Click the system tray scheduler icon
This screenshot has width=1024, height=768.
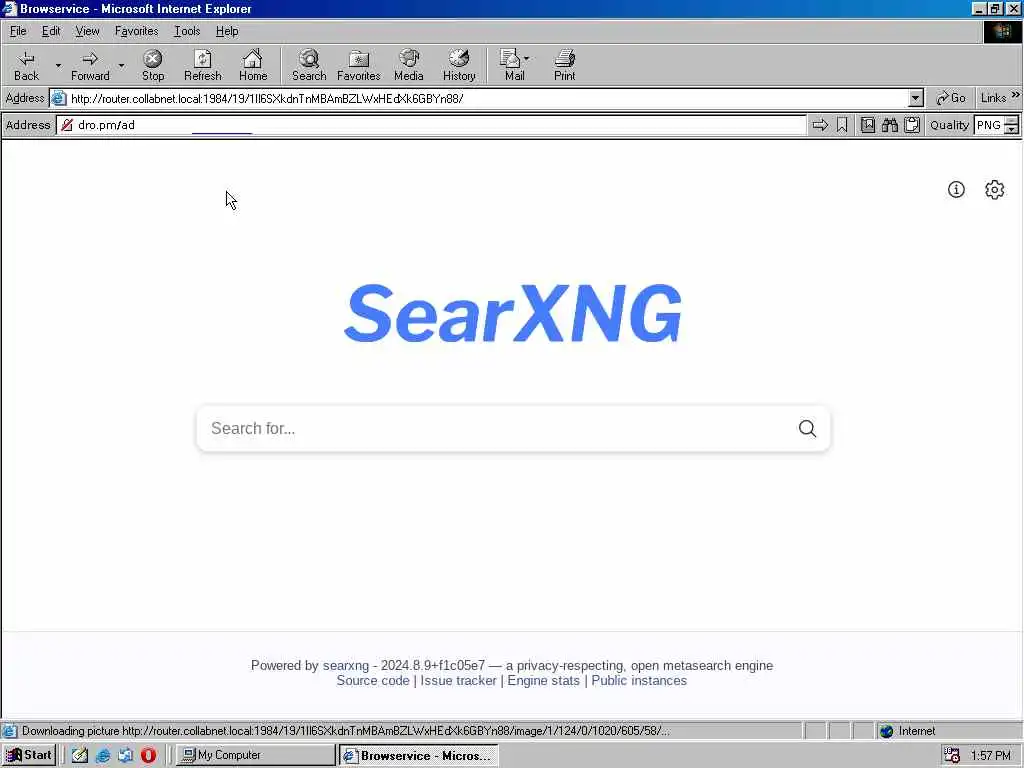pyautogui.click(x=952, y=756)
